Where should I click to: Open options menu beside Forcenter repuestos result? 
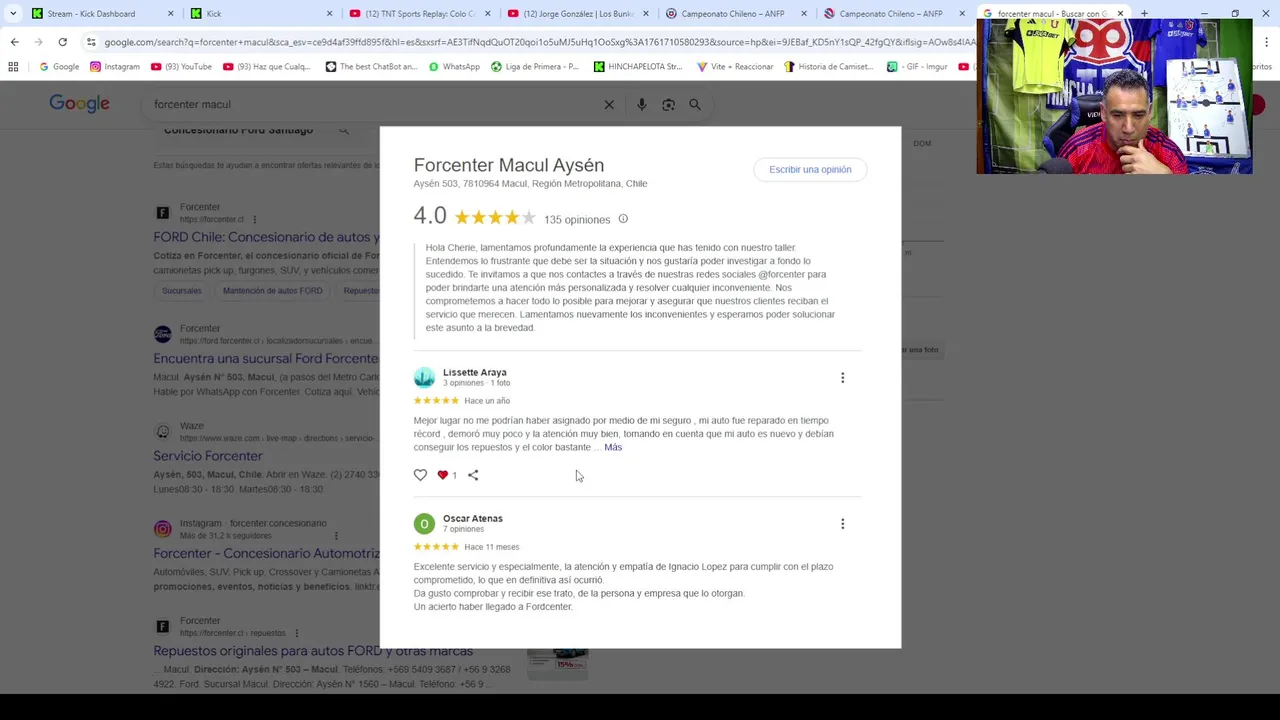click(296, 633)
